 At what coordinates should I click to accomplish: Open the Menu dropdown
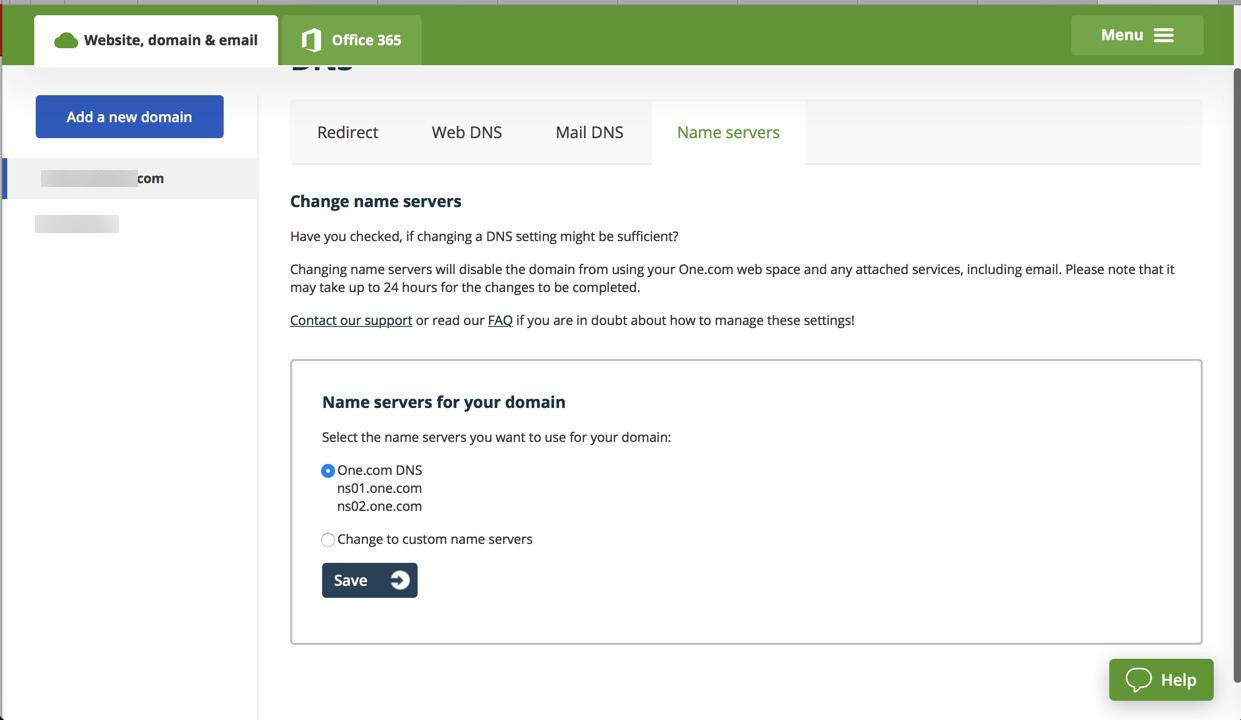pyautogui.click(x=1136, y=35)
